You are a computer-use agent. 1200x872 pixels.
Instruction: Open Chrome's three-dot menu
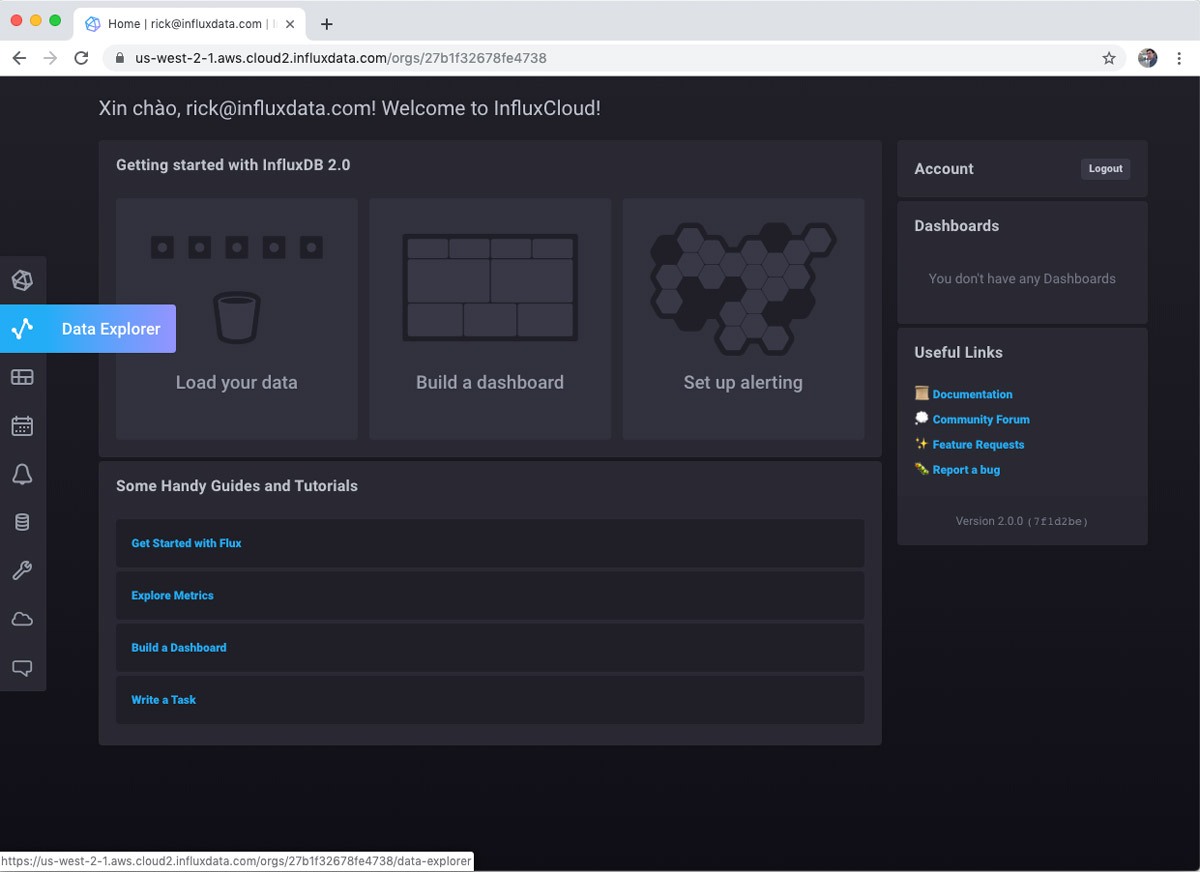click(1180, 58)
